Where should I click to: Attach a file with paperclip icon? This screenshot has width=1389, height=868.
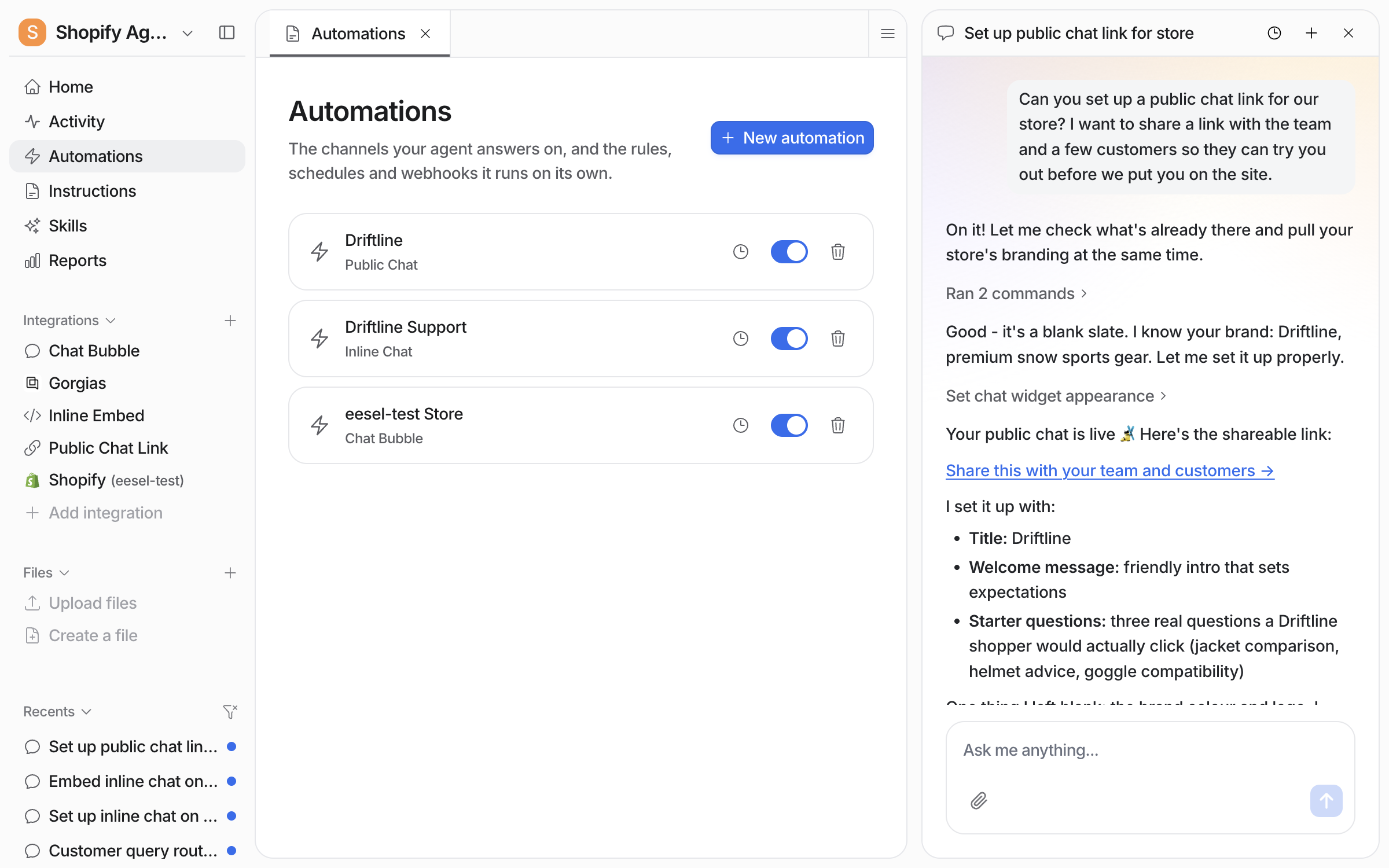click(979, 800)
